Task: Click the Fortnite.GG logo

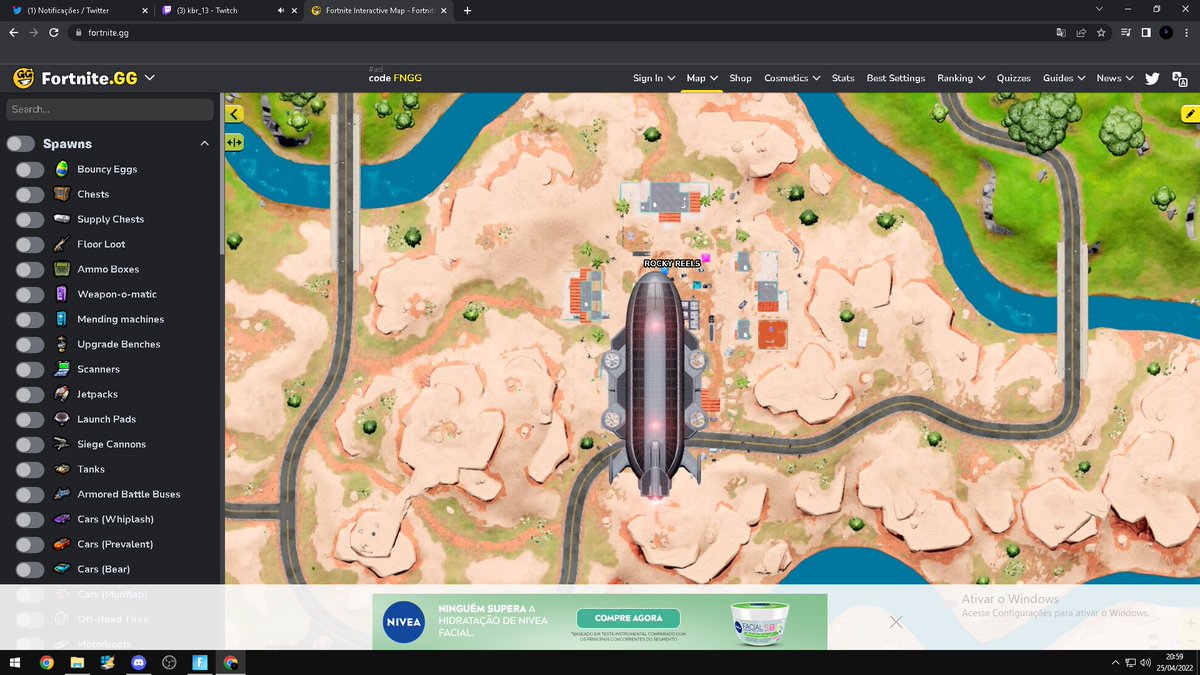Action: click(76, 78)
